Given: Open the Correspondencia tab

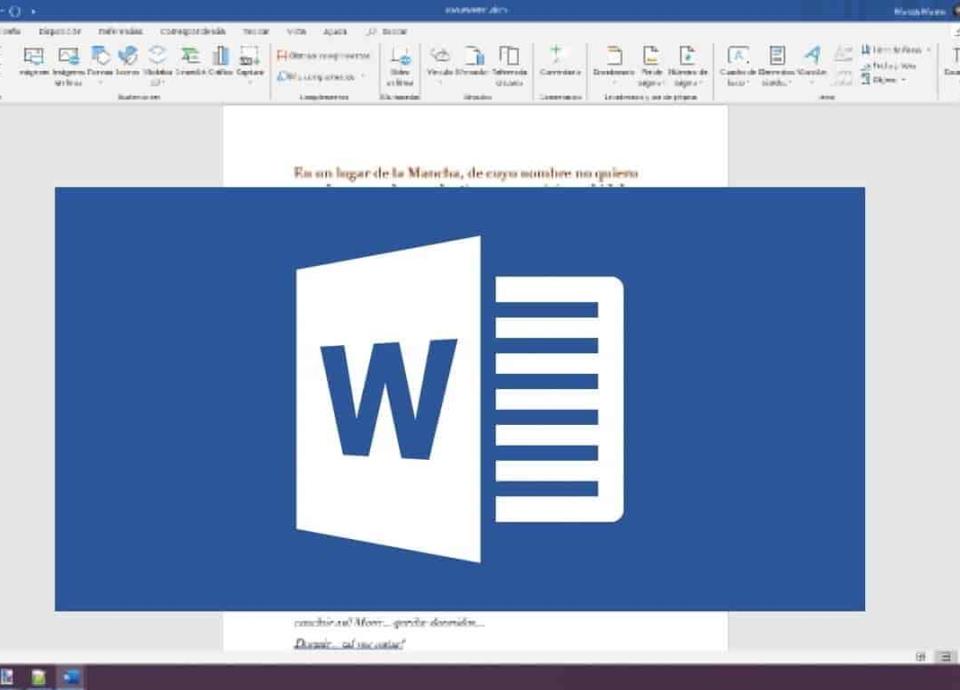Looking at the screenshot, I should point(192,31).
